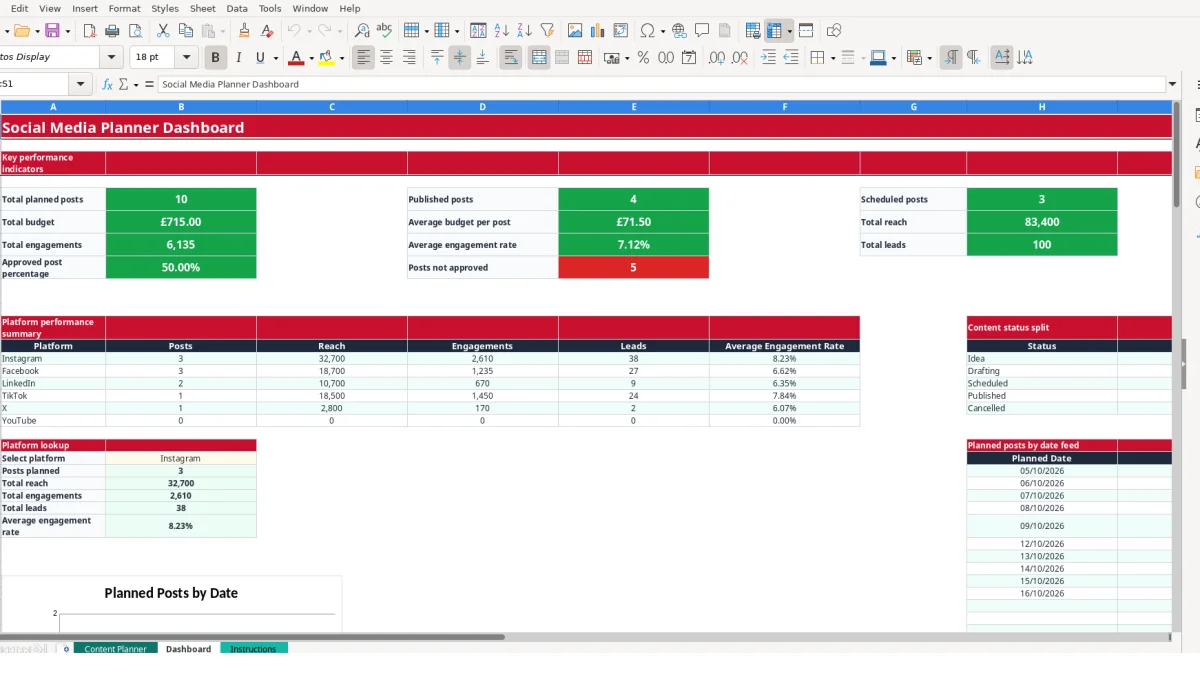Viewport: 1200px width, 675px height.
Task: Click the Formula equals button
Action: [149, 85]
